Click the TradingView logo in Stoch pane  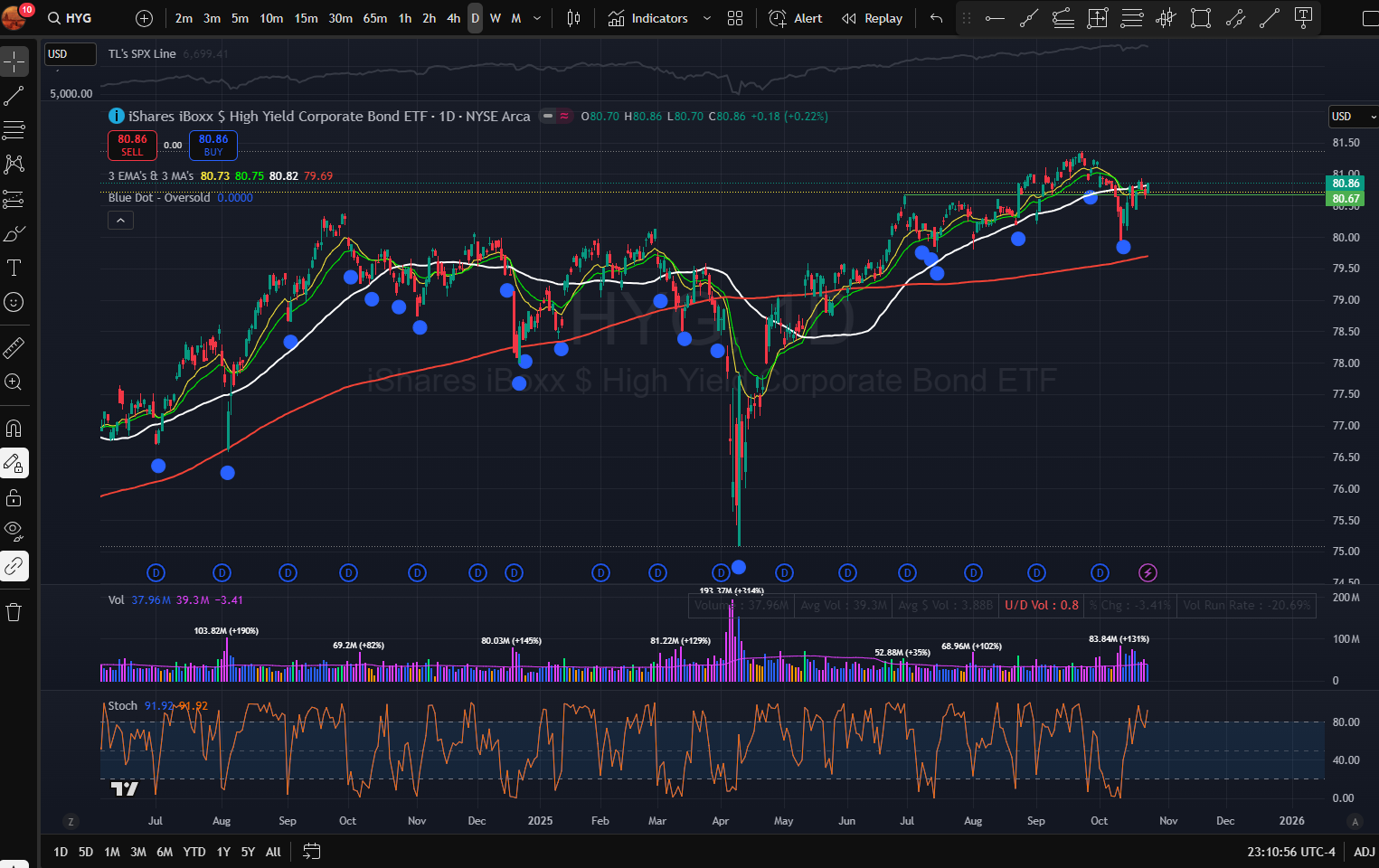click(x=125, y=788)
